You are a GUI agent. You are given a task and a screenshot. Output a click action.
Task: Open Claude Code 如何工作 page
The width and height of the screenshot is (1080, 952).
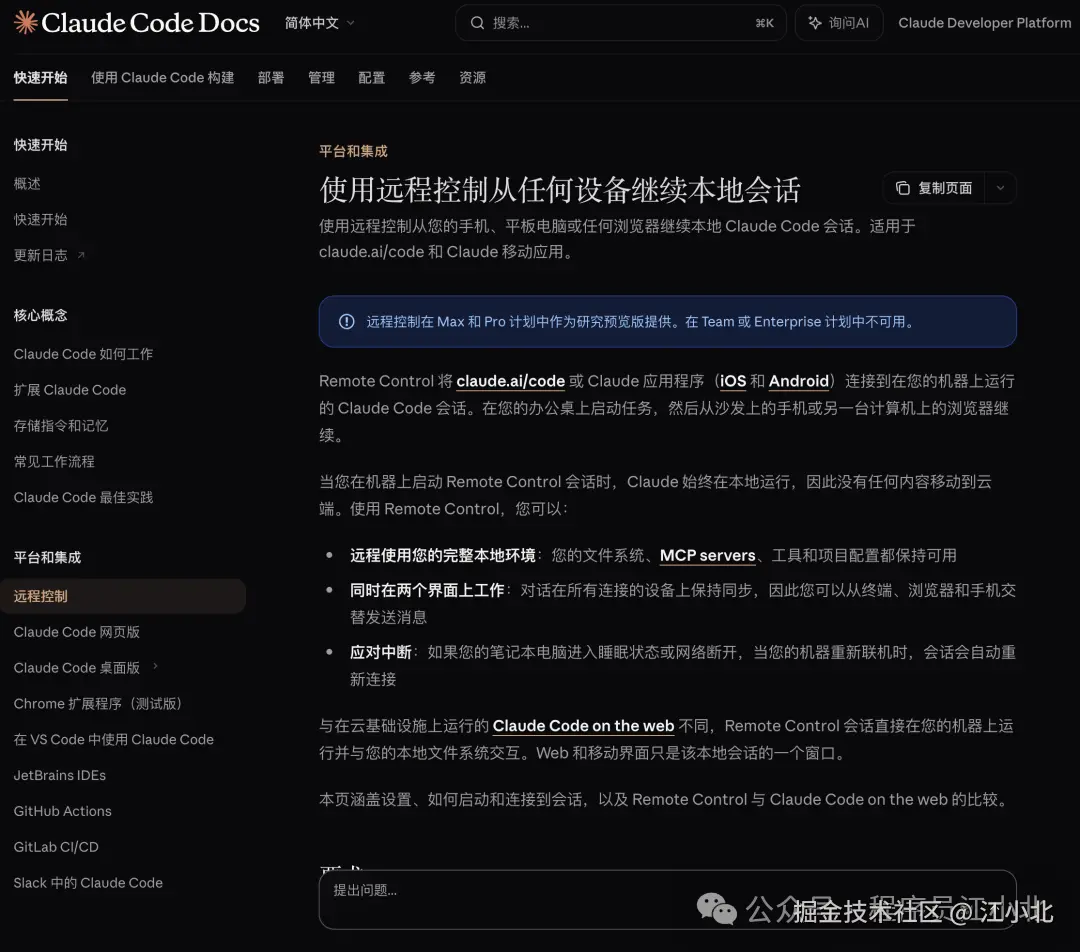click(x=83, y=354)
